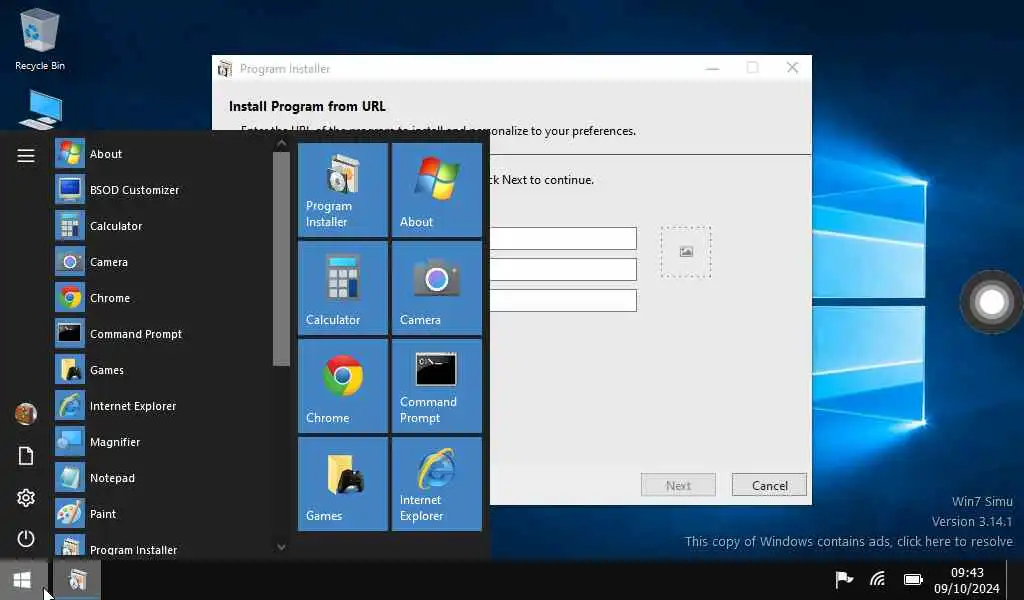This screenshot has height=600, width=1024.
Task: Open Program Installer in the app list
Action: 160,548
